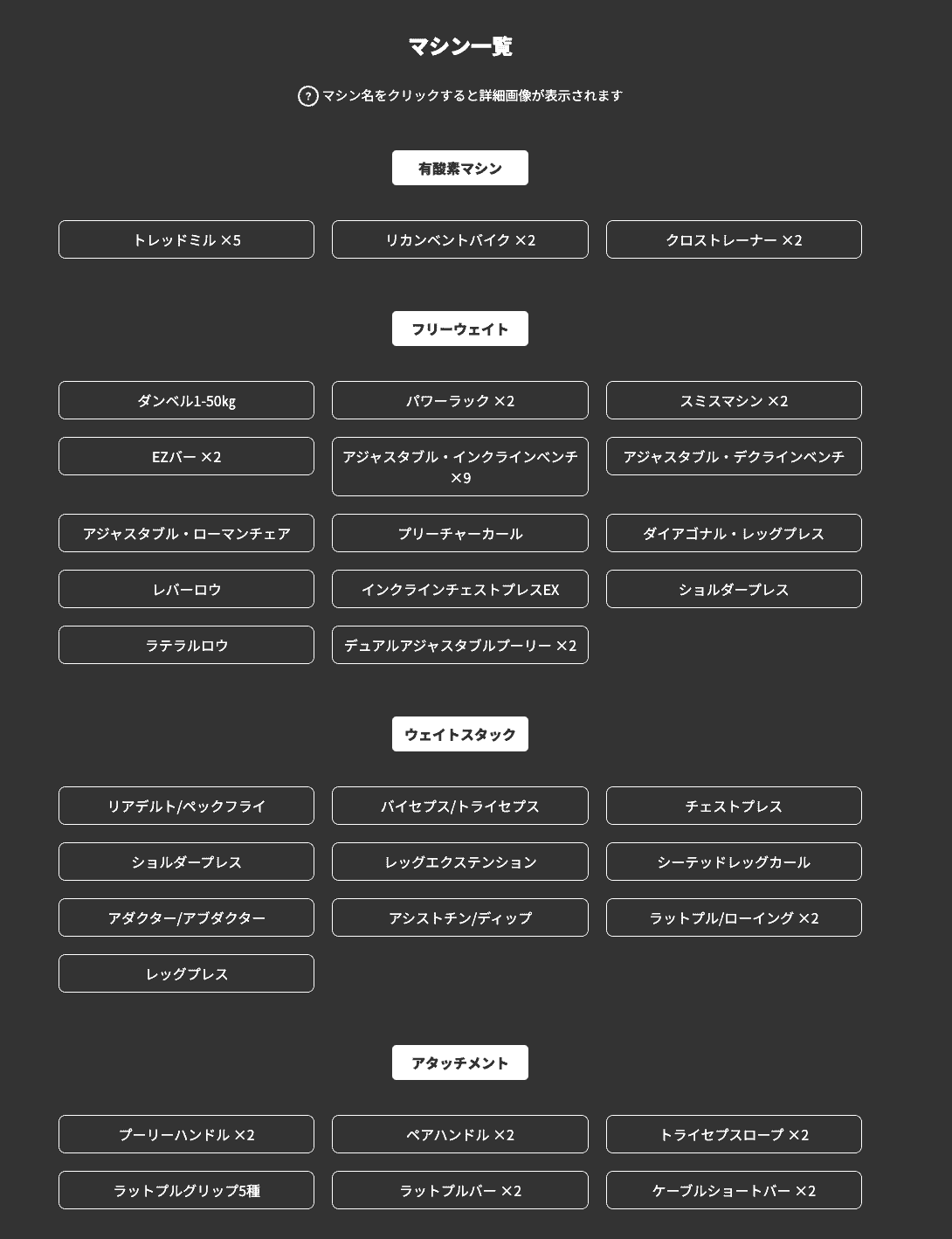
Task: Click the ダイアゴナル・レッグプレス button
Action: click(734, 533)
